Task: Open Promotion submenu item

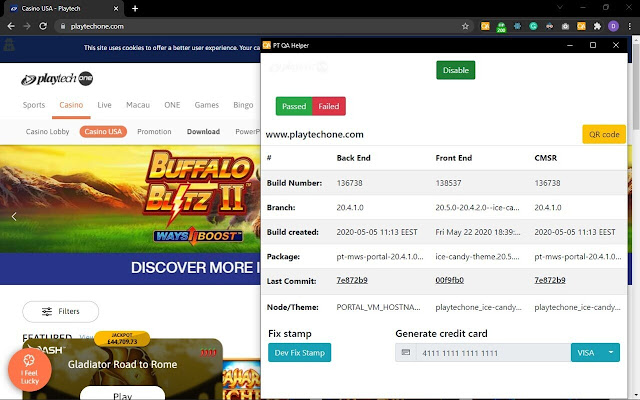Action: [x=154, y=131]
